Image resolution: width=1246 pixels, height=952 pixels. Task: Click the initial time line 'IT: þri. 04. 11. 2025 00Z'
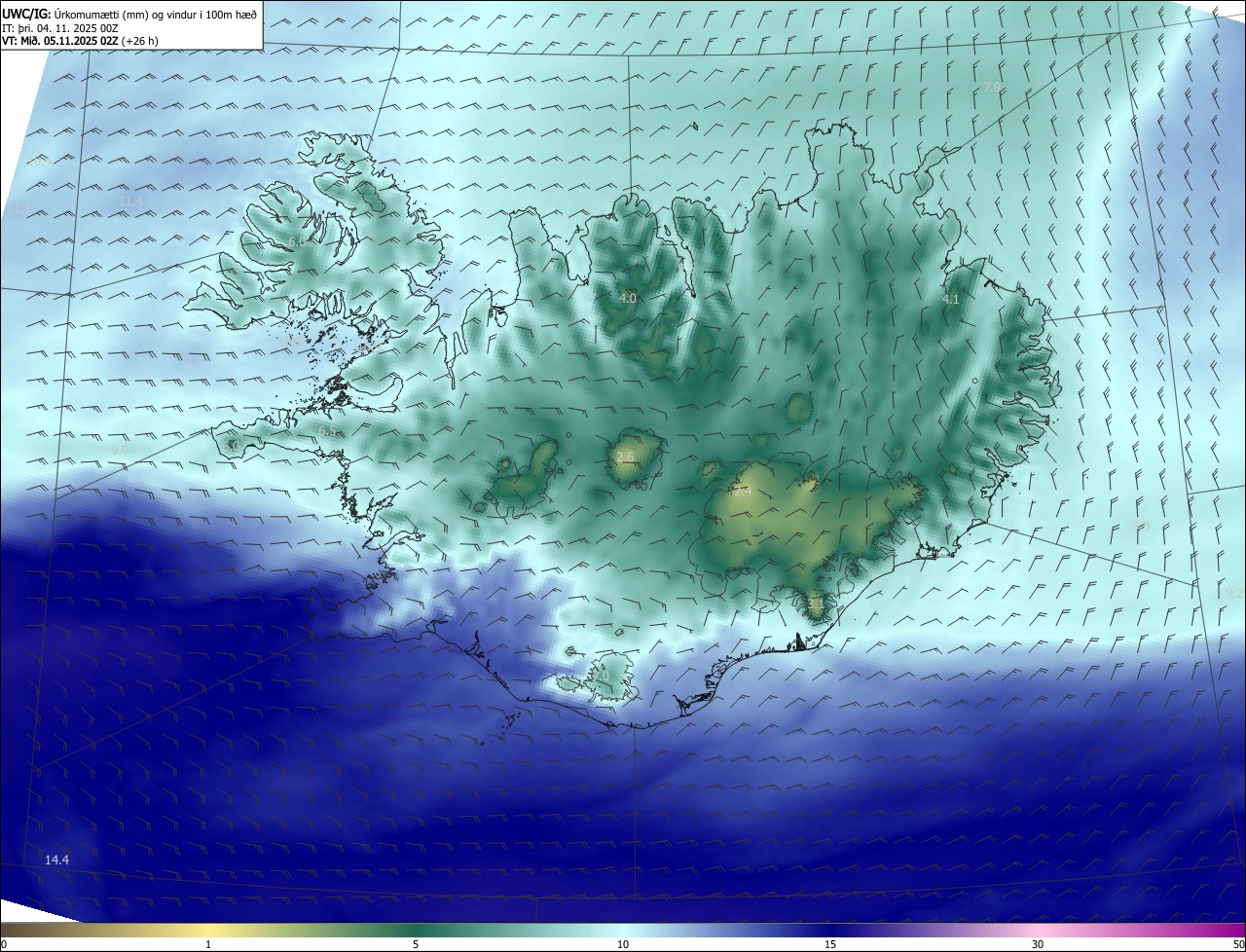(x=60, y=28)
